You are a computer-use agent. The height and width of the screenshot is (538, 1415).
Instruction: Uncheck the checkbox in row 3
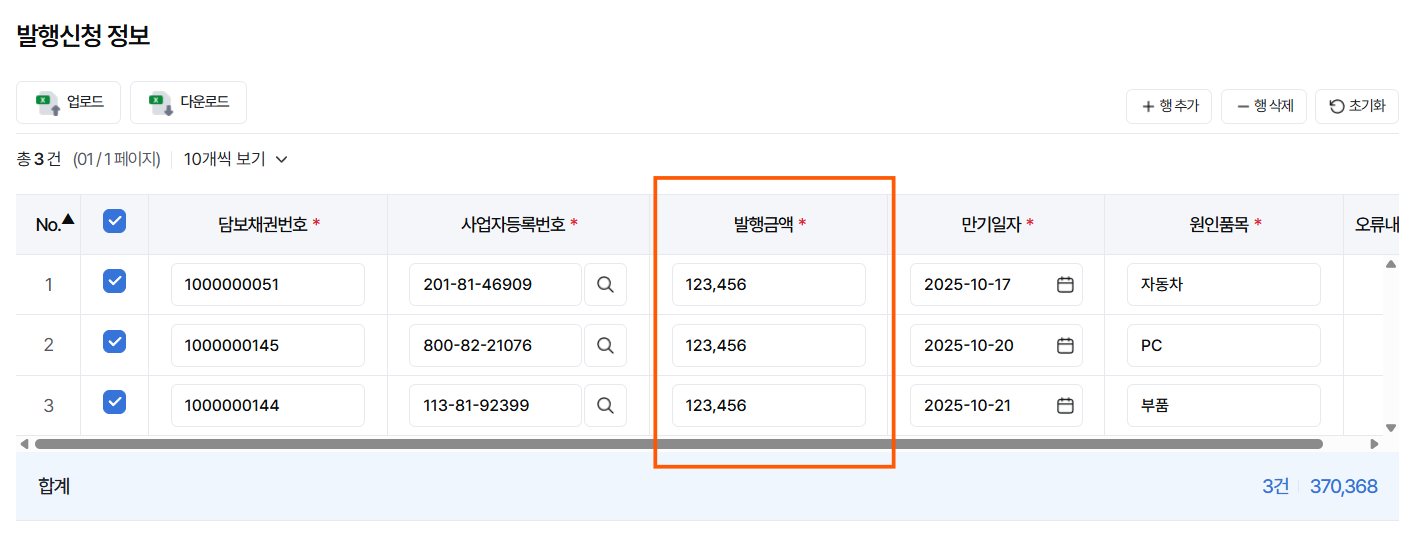tap(115, 402)
